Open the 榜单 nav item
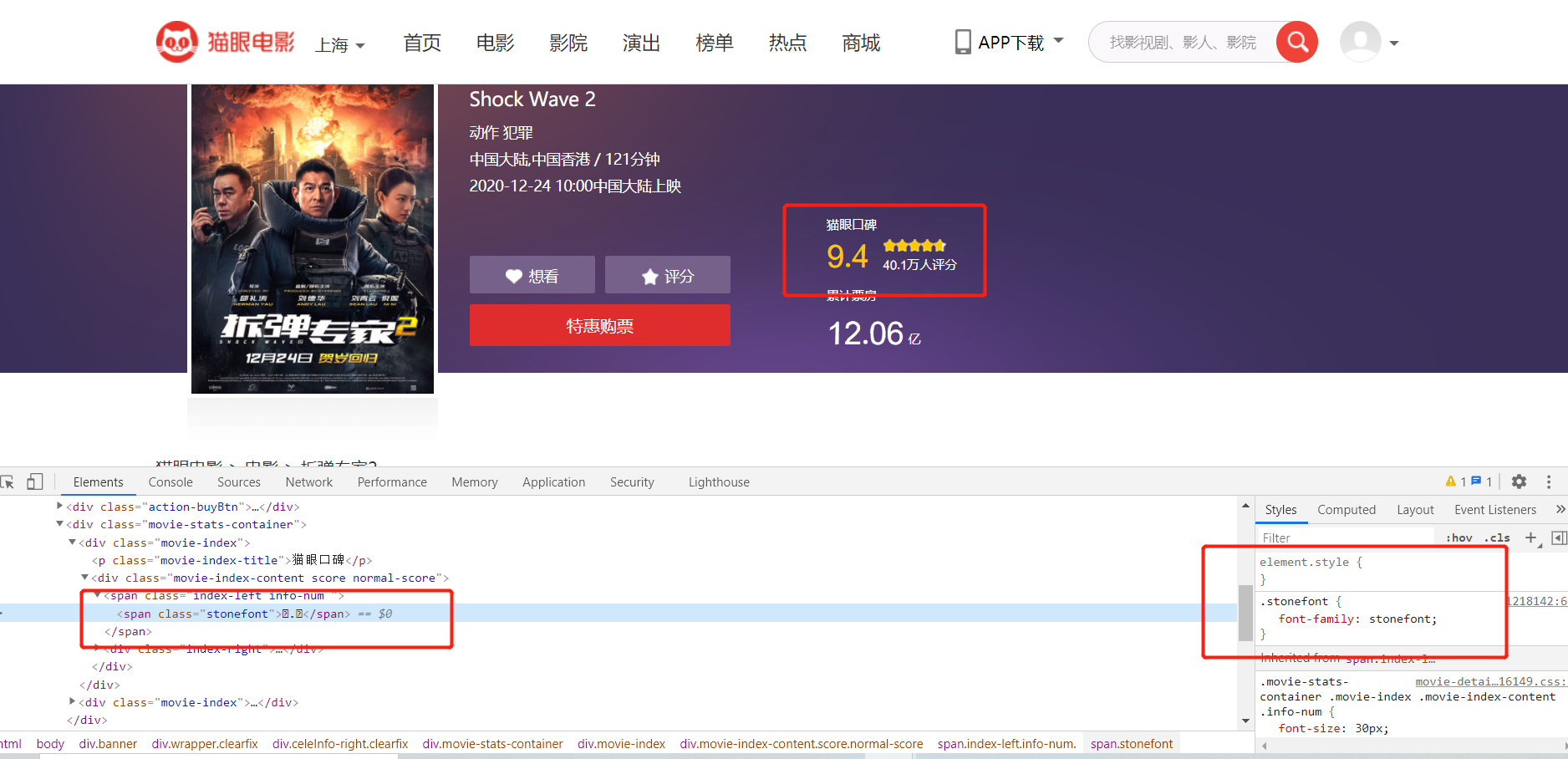 coord(715,43)
